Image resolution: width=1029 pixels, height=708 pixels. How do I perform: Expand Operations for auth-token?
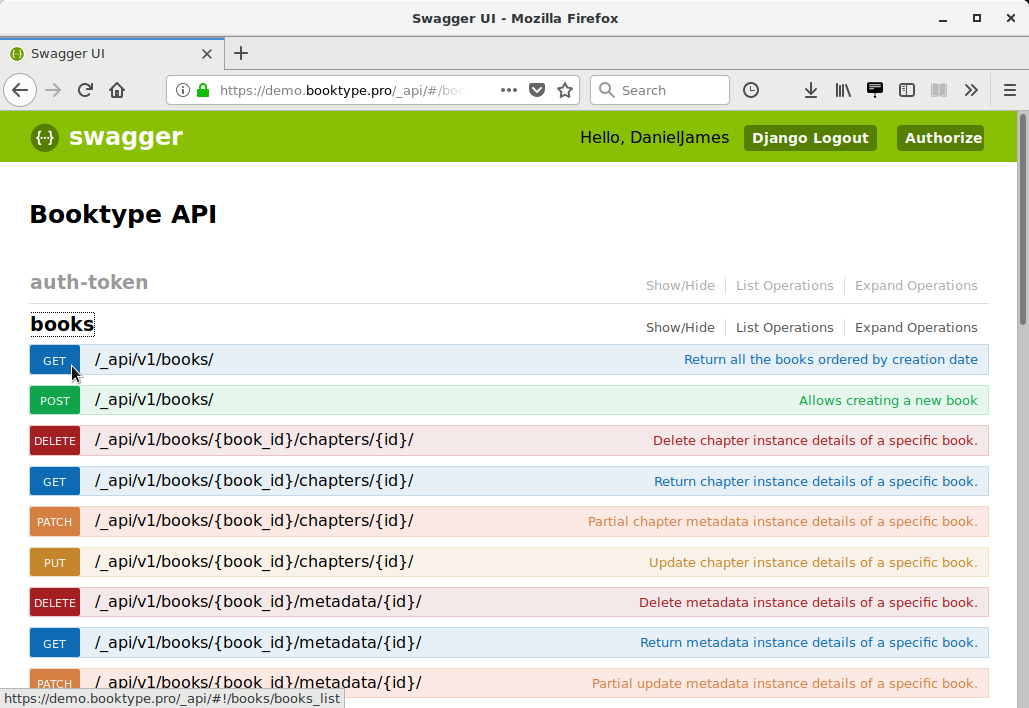(916, 285)
